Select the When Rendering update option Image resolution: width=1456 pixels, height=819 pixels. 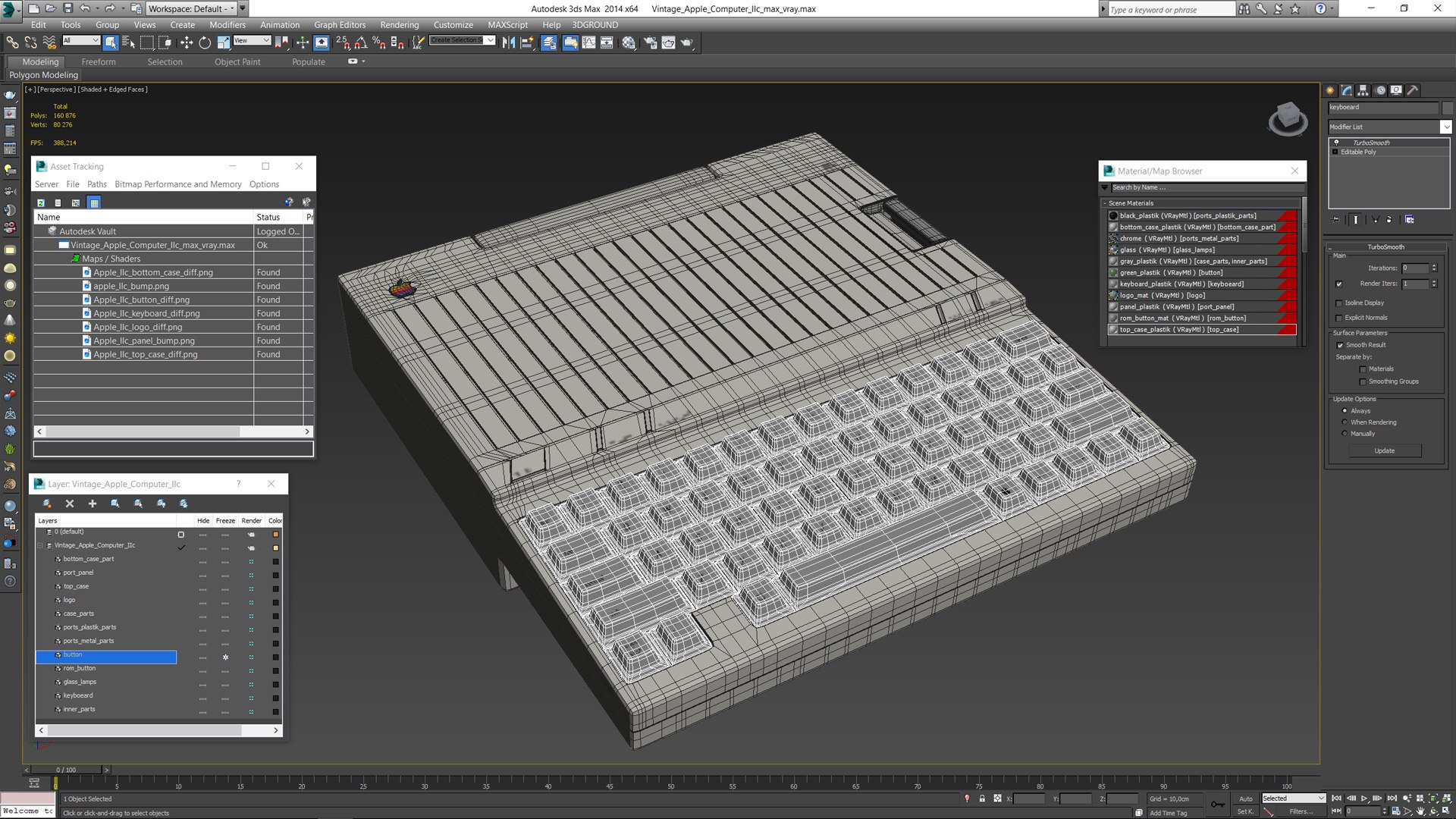click(x=1345, y=422)
